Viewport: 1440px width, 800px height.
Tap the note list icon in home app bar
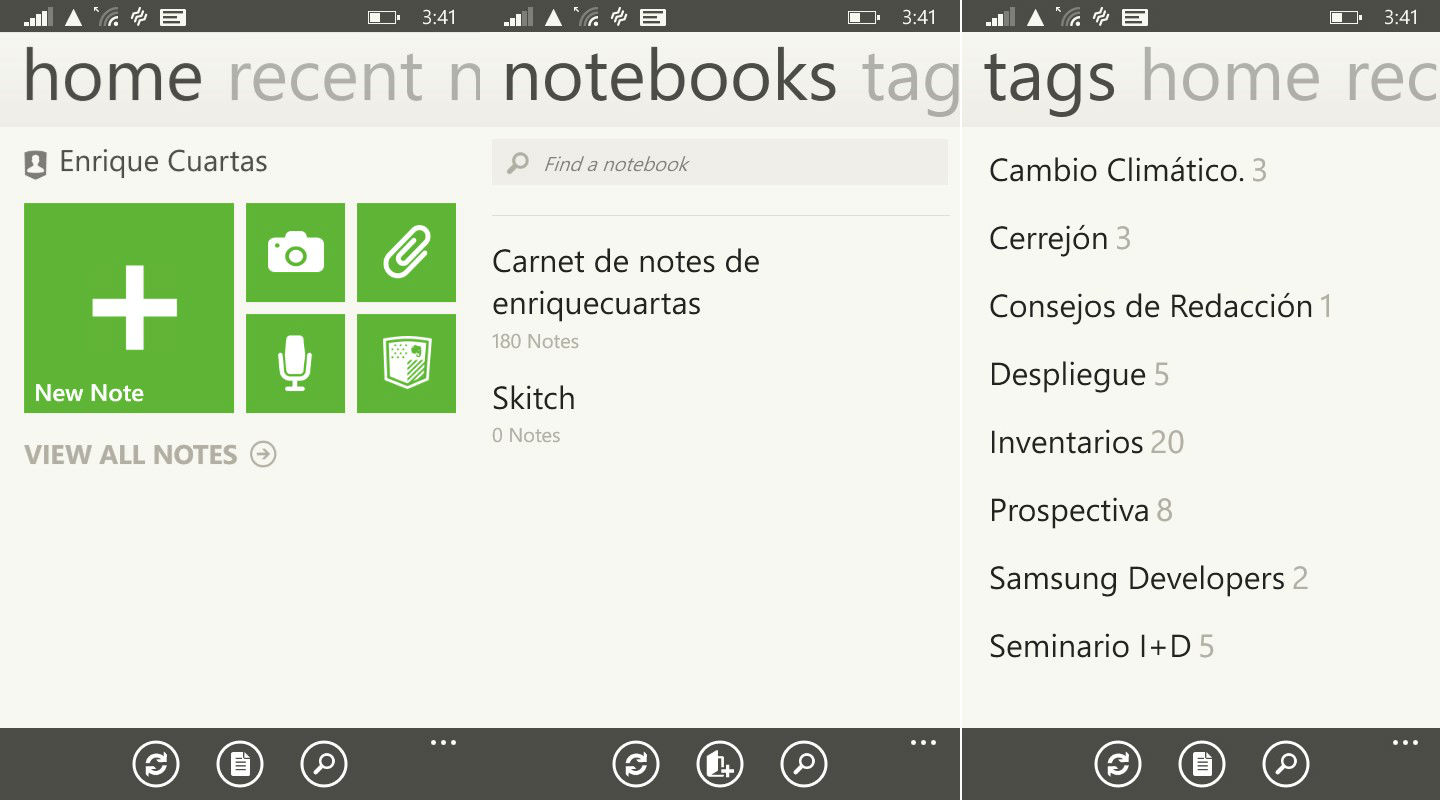pos(240,765)
